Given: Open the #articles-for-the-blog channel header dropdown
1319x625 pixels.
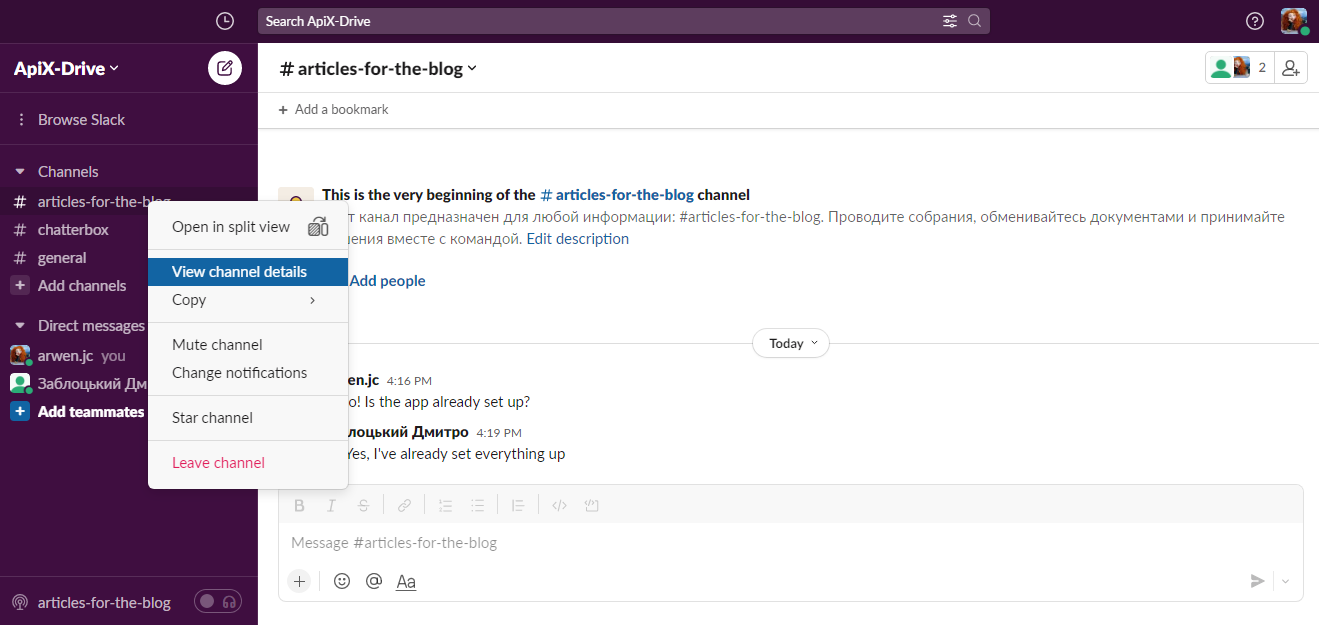Looking at the screenshot, I should pos(378,68).
